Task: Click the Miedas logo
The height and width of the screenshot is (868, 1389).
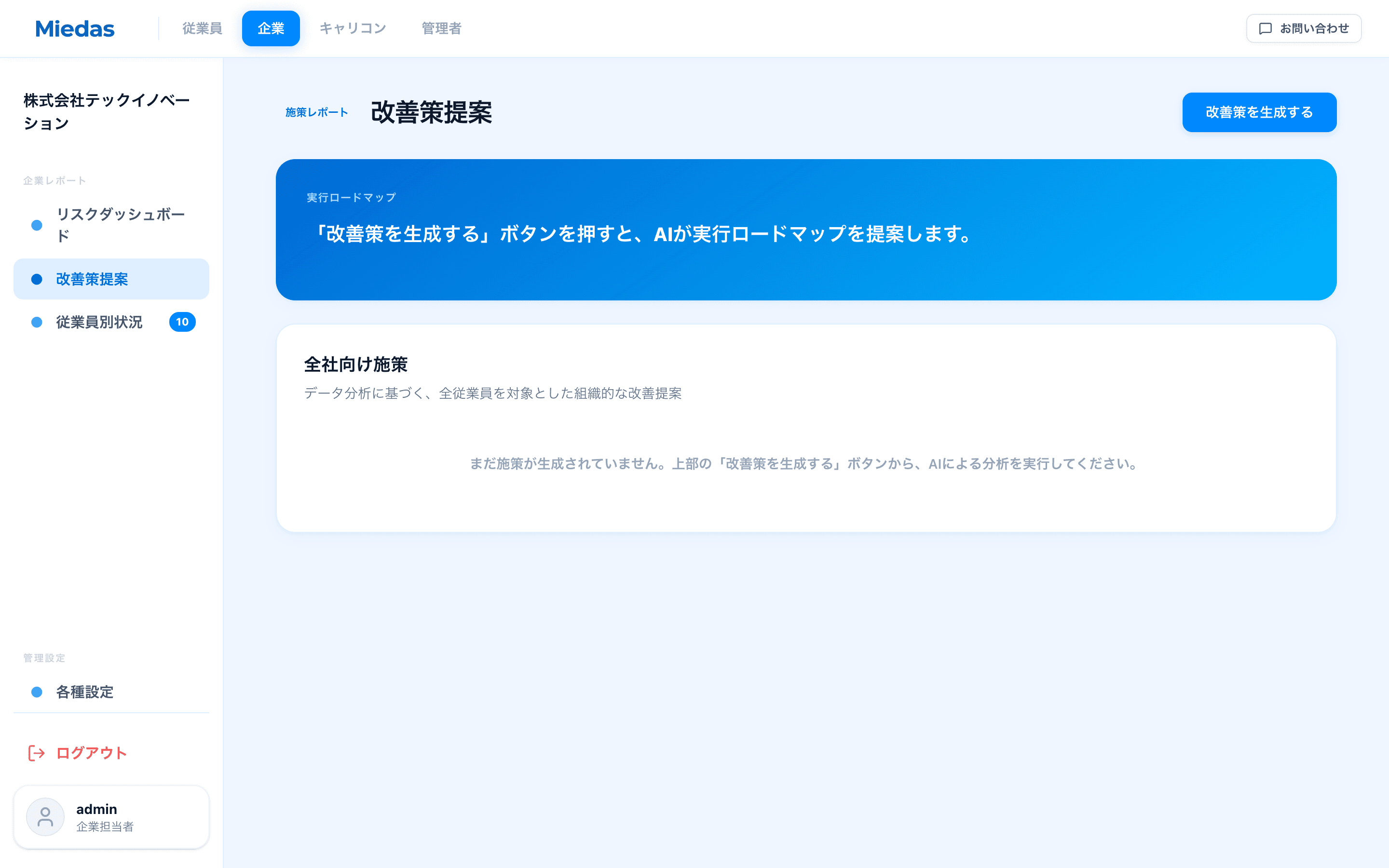Action: (x=75, y=28)
